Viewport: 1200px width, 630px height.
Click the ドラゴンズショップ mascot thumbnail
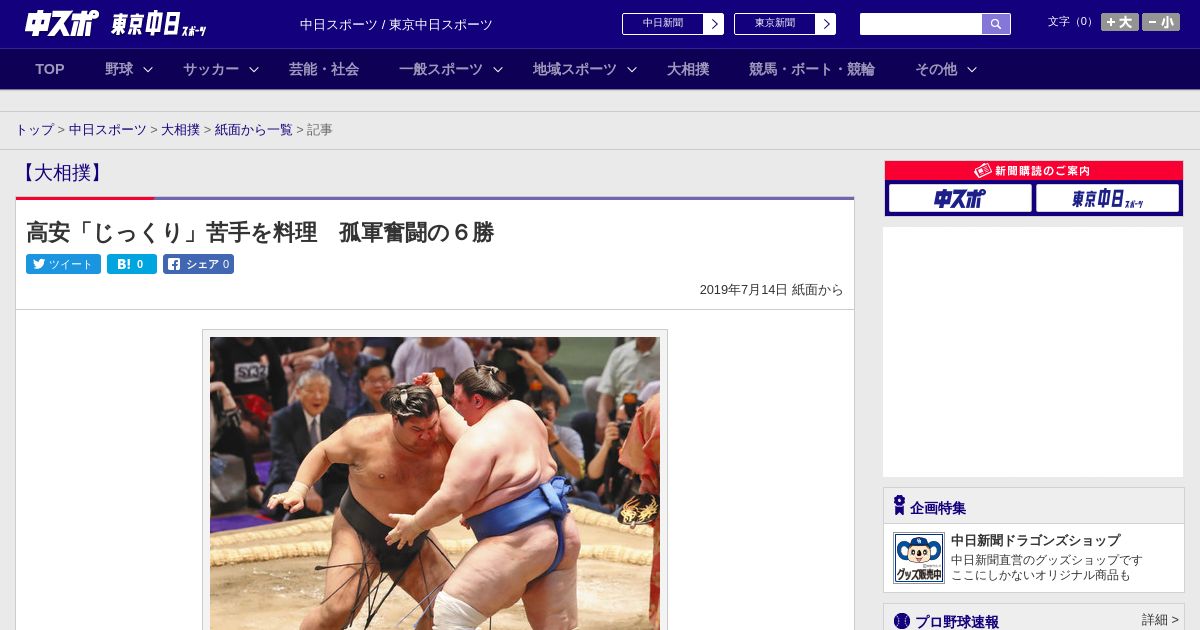click(x=919, y=558)
